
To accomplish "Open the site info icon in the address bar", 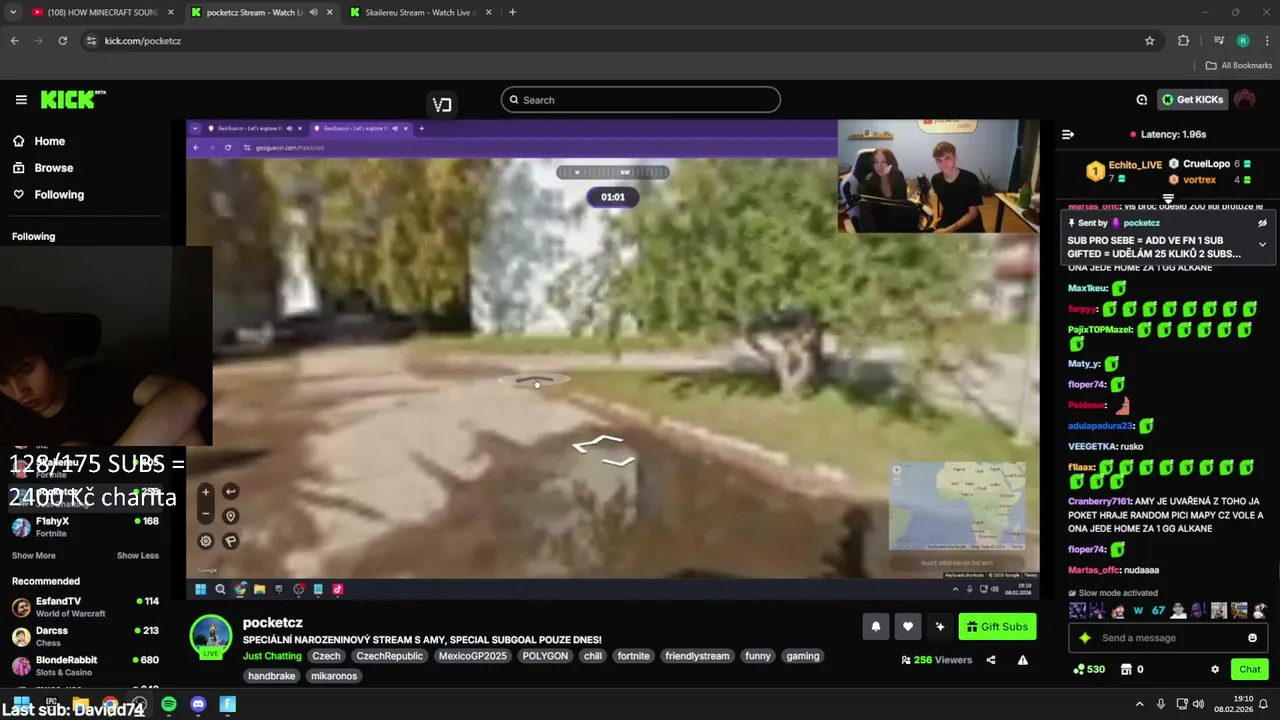I will tap(91, 41).
